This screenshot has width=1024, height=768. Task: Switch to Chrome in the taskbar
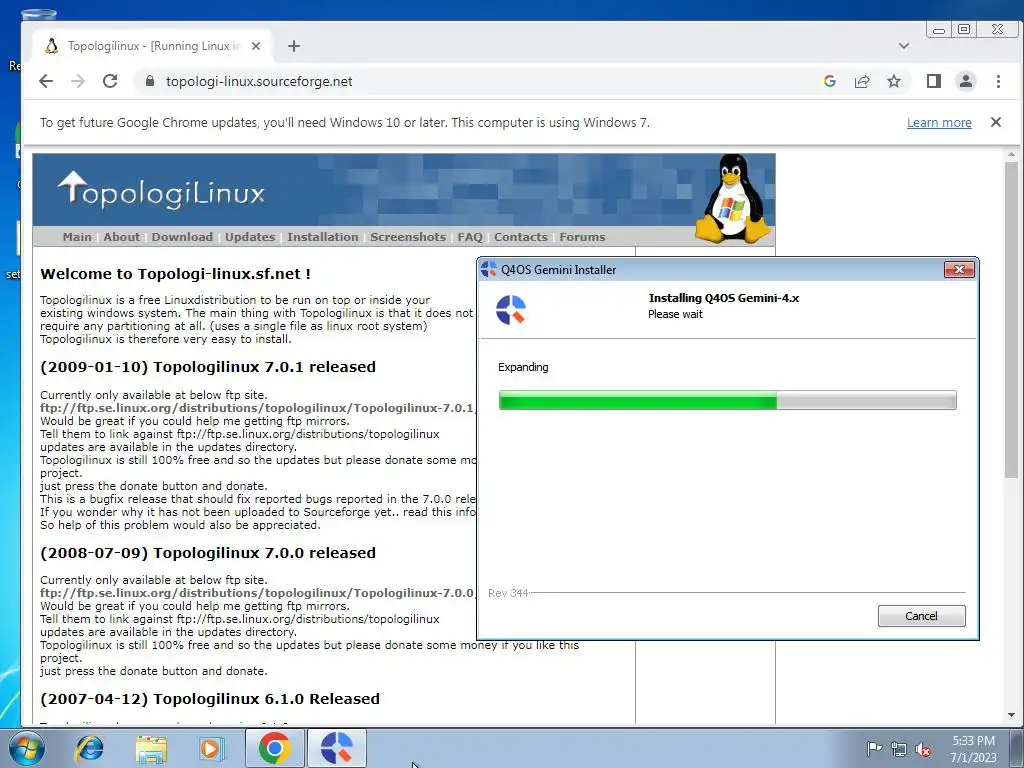coord(274,748)
